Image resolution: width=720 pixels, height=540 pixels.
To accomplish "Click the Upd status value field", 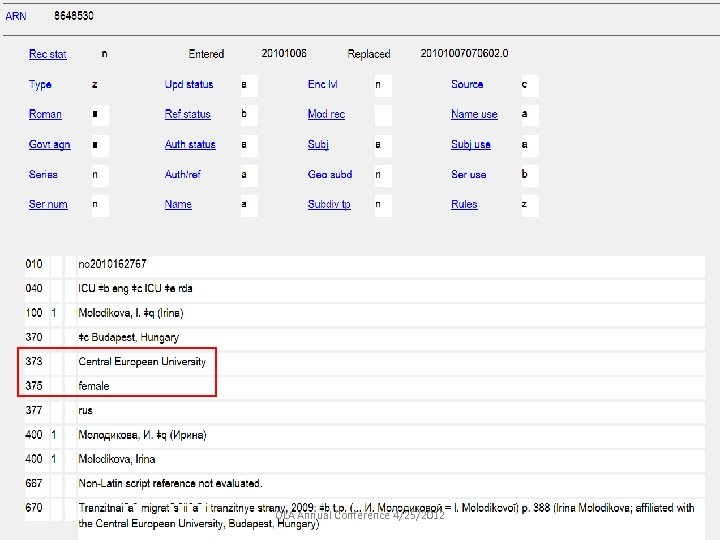I will tap(248, 85).
